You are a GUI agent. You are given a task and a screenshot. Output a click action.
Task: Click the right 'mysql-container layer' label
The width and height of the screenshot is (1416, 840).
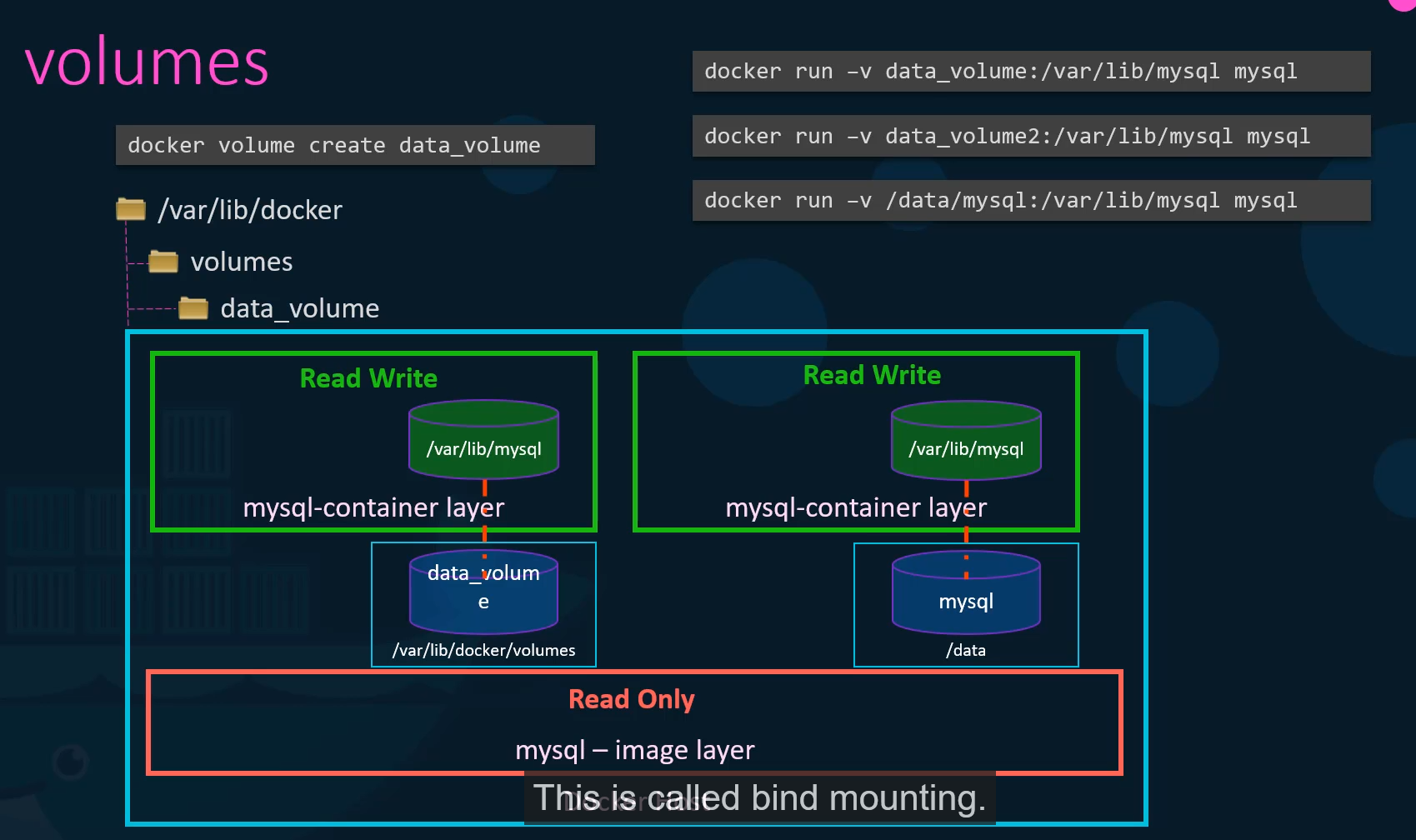[856, 507]
